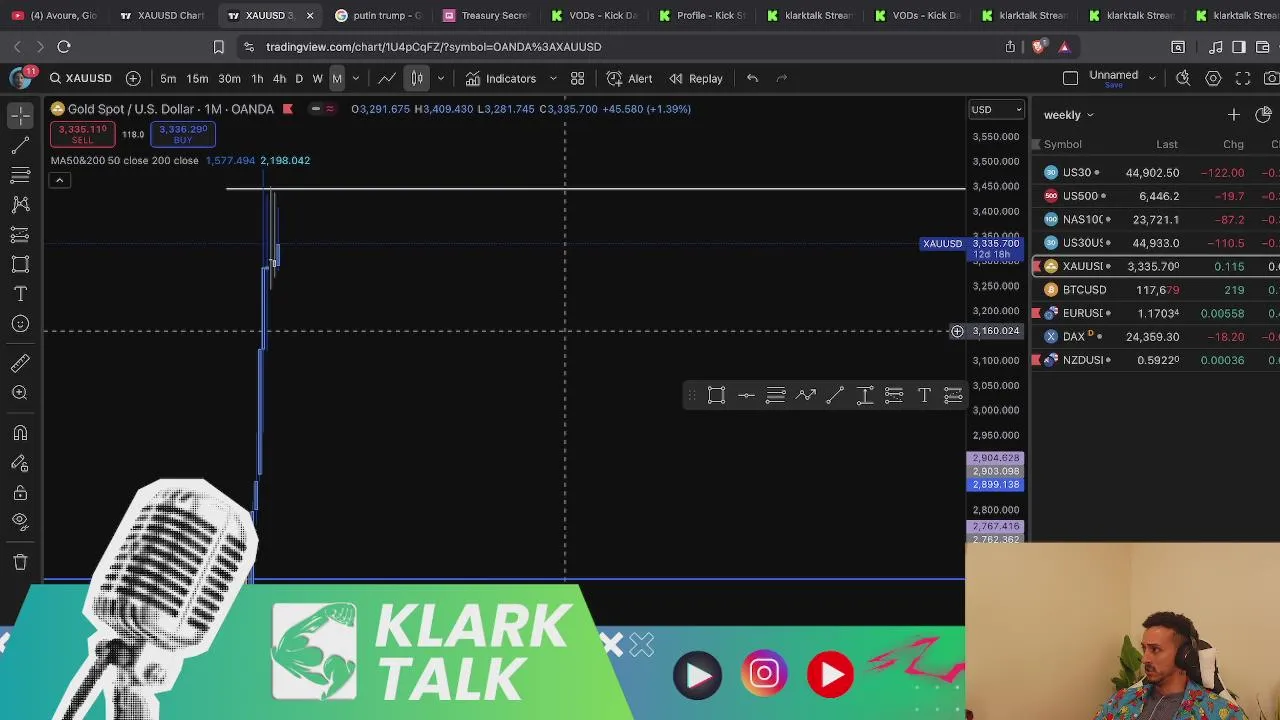Click the tradingview.com address bar URL
The height and width of the screenshot is (720, 1280).
click(434, 47)
